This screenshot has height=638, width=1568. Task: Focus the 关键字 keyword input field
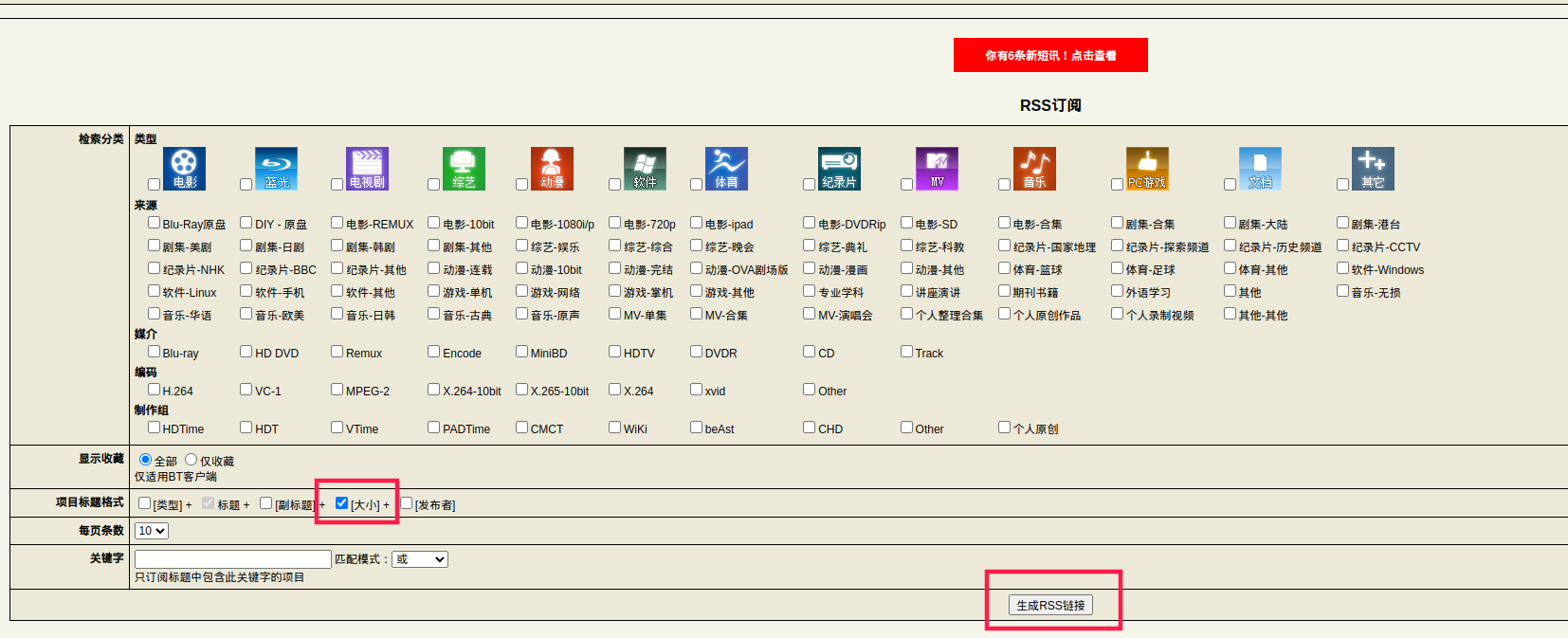(x=233, y=559)
